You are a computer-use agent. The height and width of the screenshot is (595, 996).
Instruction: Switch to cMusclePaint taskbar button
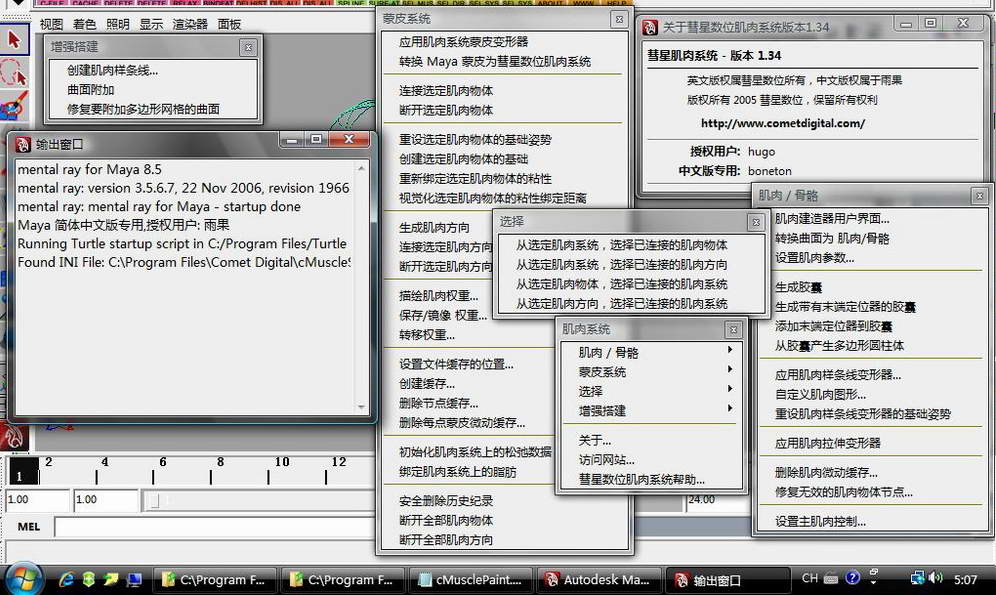470,580
